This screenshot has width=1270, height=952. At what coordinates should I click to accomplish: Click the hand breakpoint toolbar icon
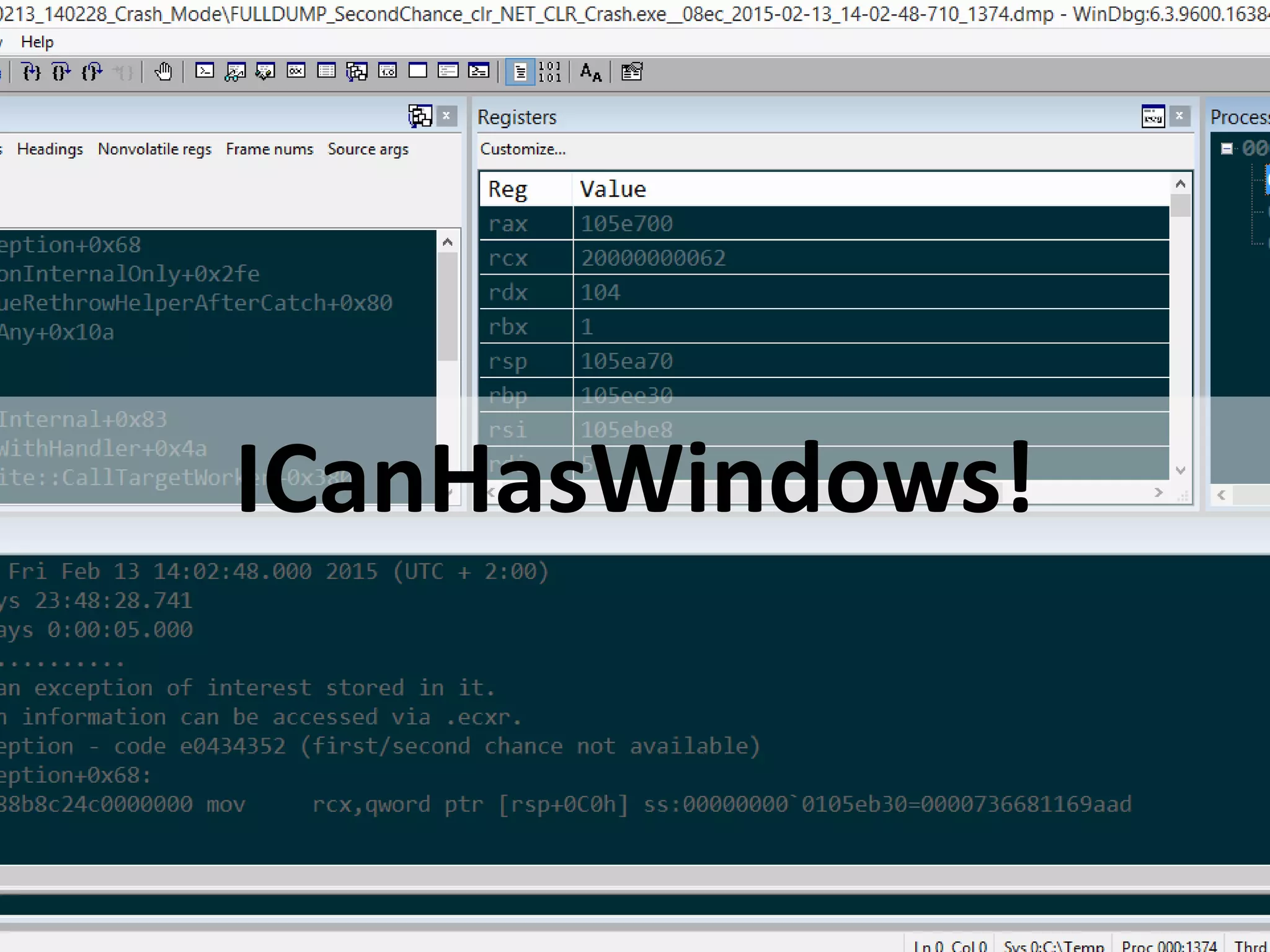pos(163,72)
